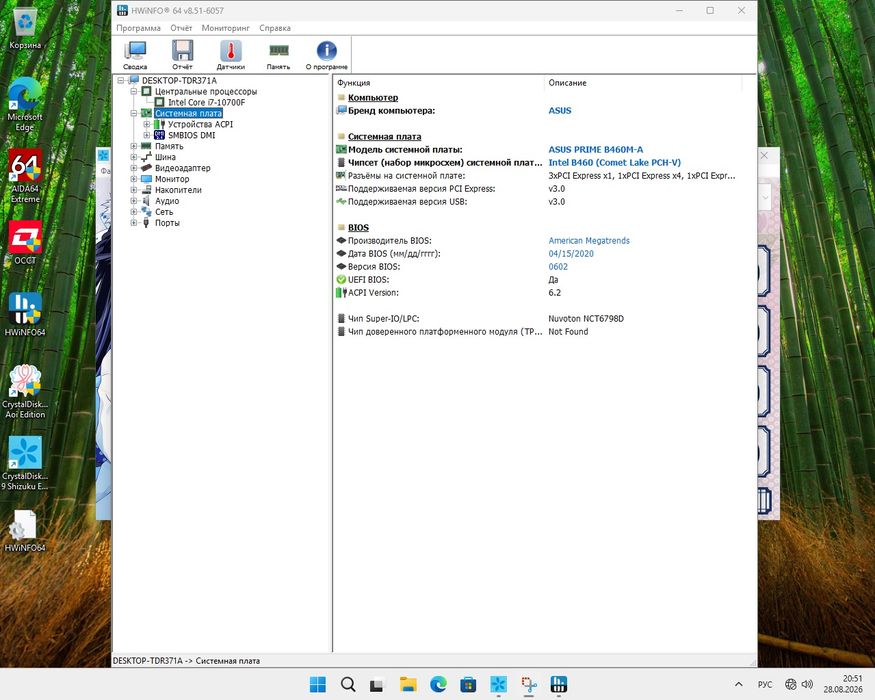Click the Отчёт save report icon

pos(182,55)
